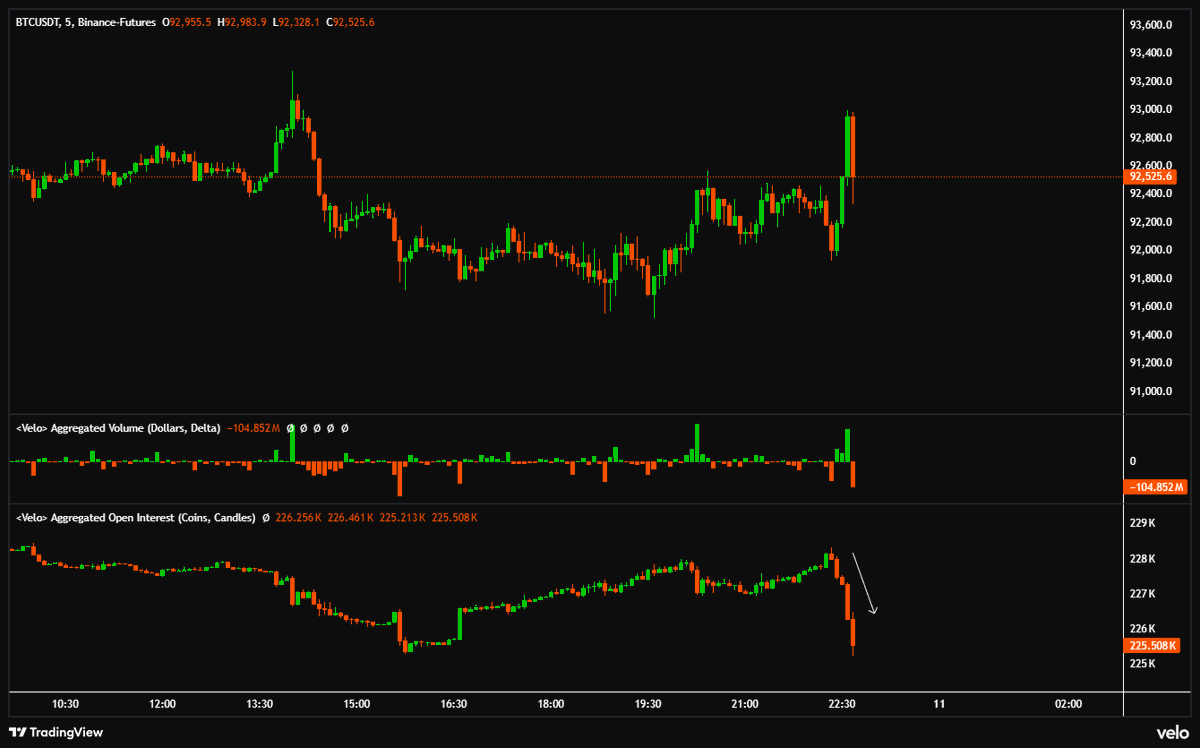Viewport: 1200px width, 748px height.
Task: Click the 22:30 time axis label
Action: pyautogui.click(x=842, y=704)
